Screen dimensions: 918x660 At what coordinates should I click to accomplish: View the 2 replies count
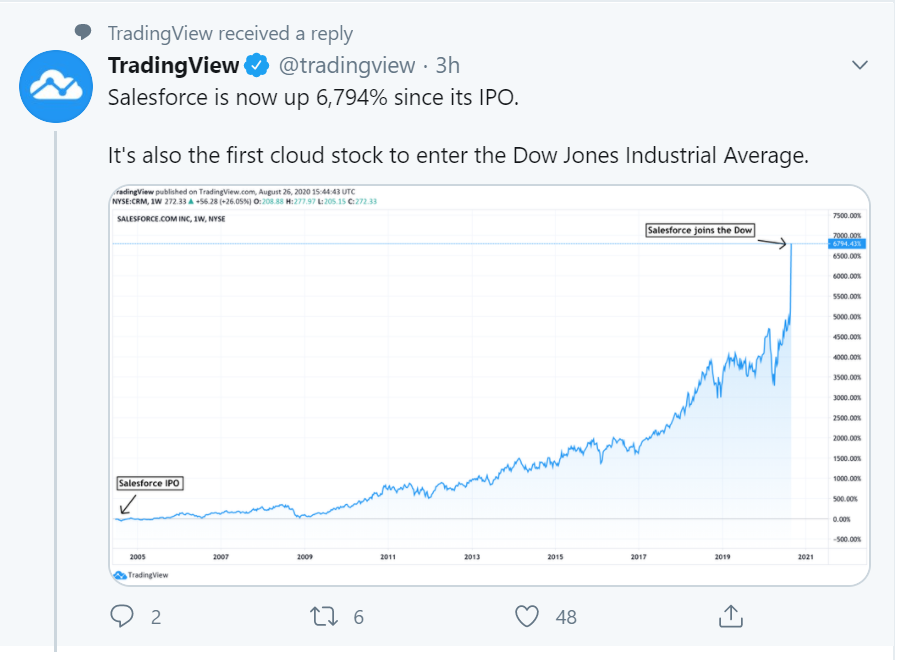coord(157,617)
